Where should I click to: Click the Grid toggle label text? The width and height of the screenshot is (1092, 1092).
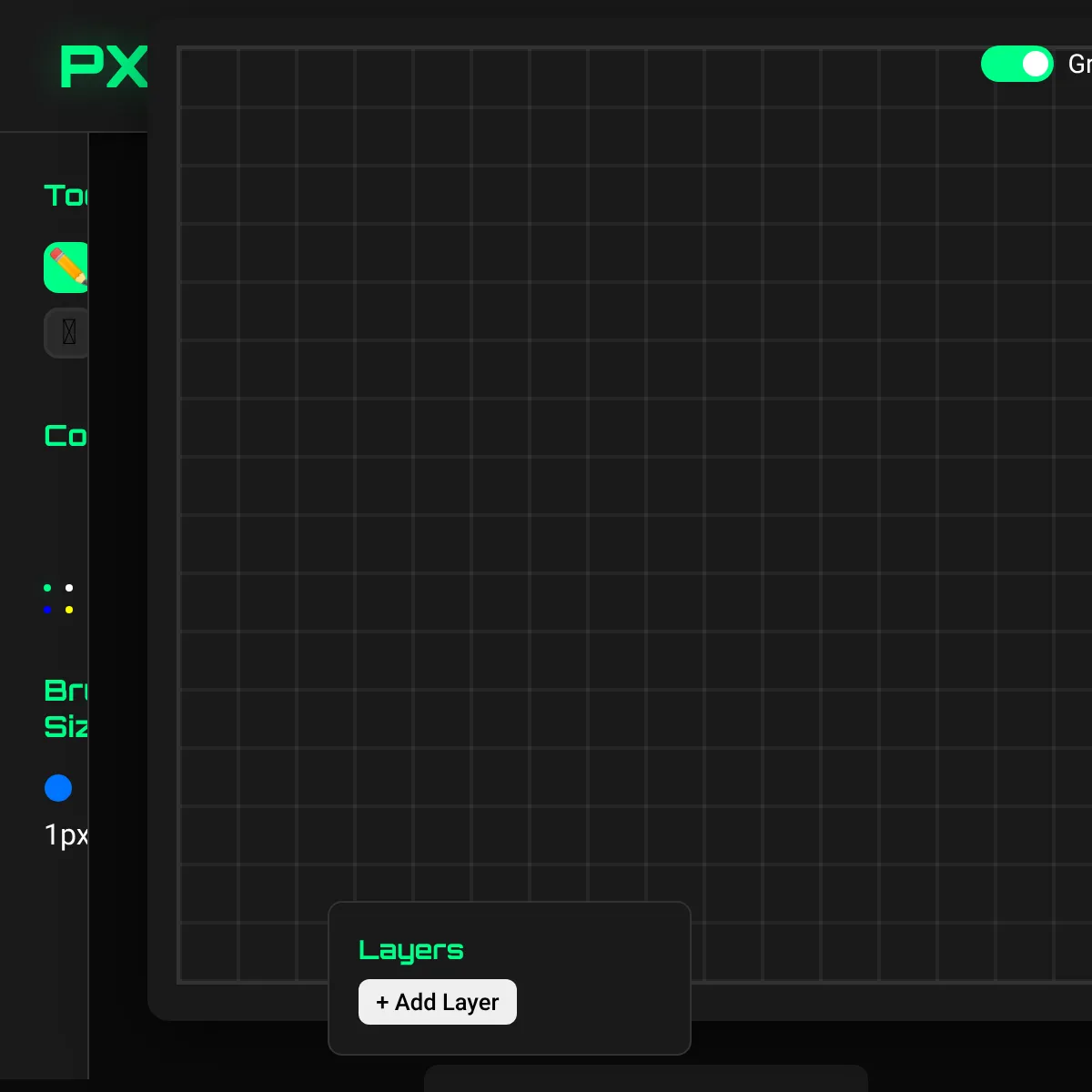pyautogui.click(x=1079, y=65)
